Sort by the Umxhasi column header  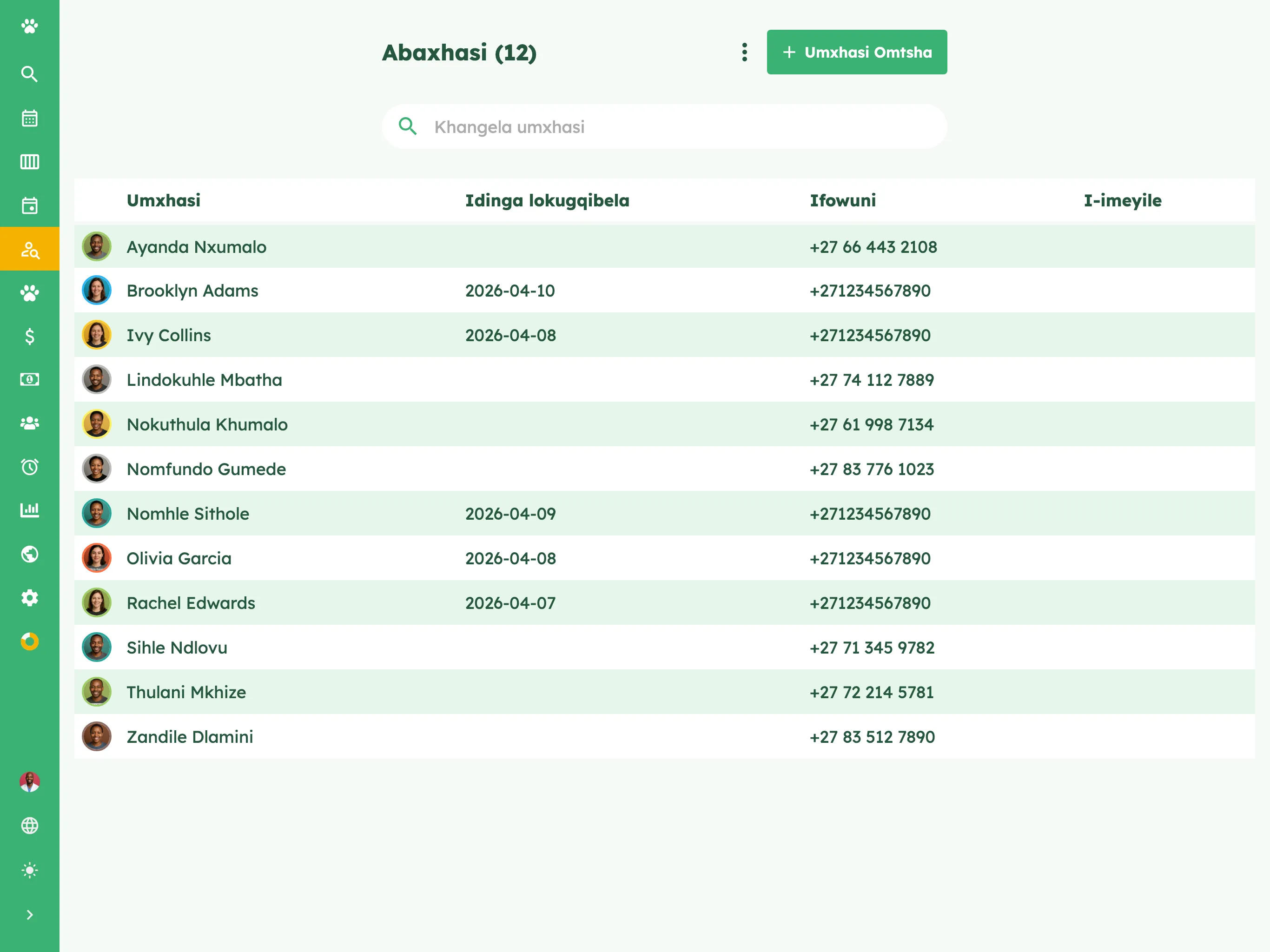(164, 200)
